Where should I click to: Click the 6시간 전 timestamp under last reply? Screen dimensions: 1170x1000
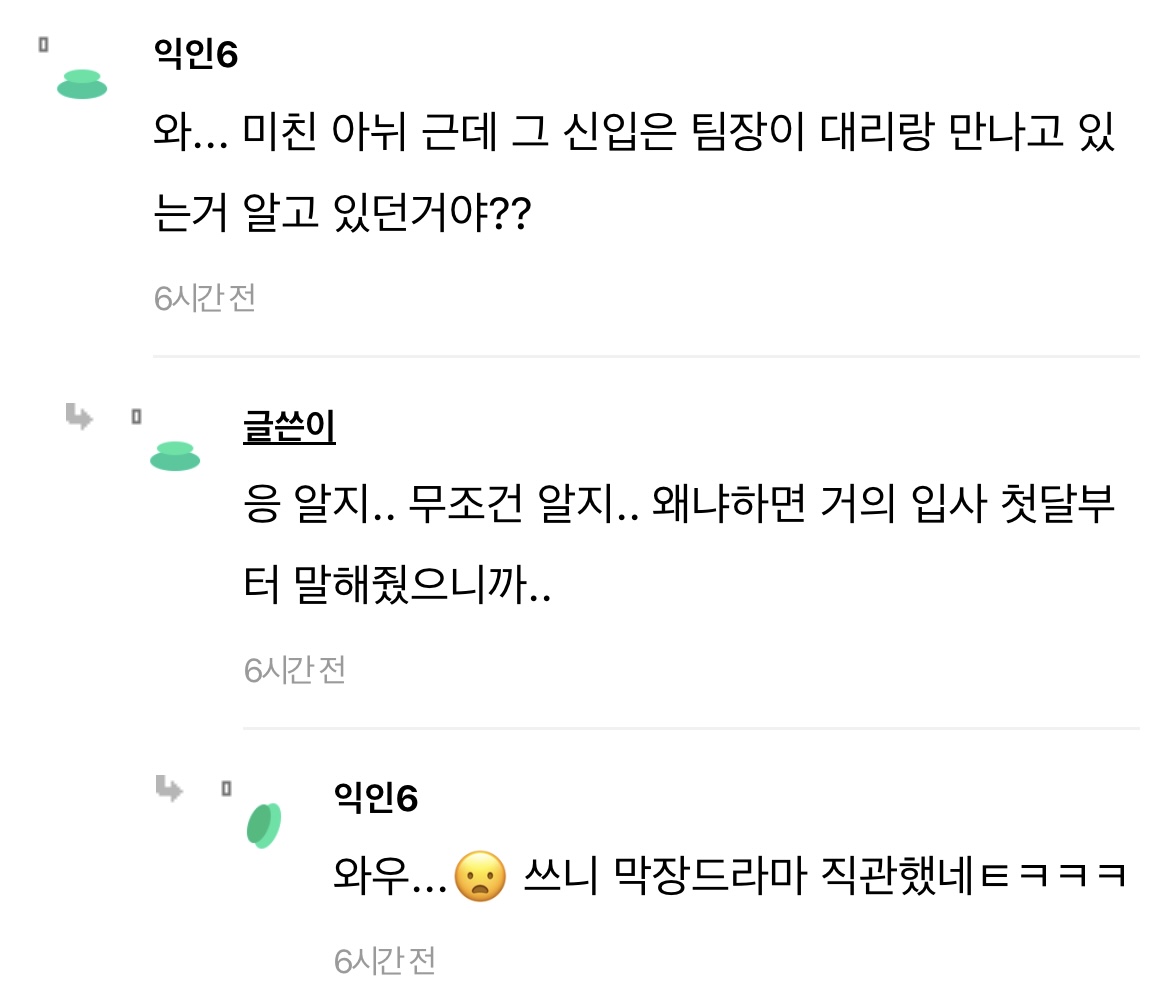click(385, 960)
